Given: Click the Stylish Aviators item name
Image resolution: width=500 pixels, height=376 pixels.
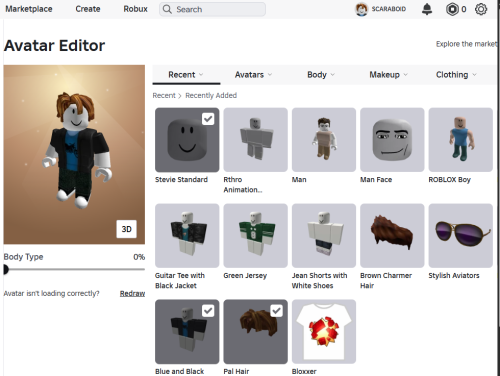Looking at the screenshot, I should pos(454,276).
